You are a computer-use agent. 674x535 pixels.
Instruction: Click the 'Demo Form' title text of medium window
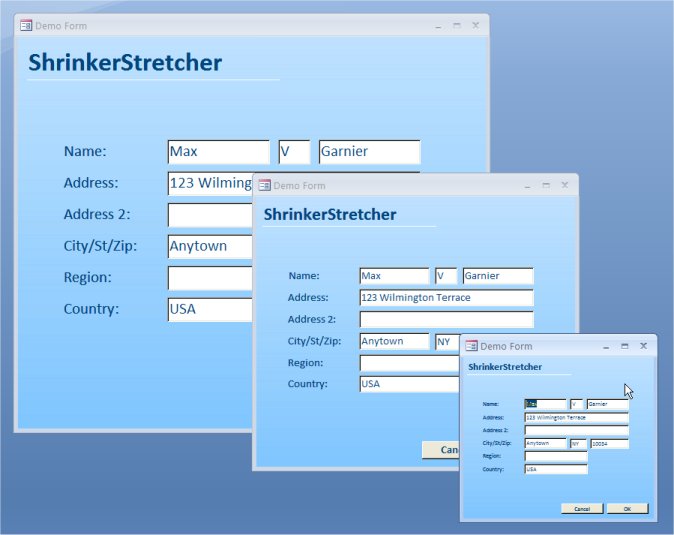coord(299,186)
